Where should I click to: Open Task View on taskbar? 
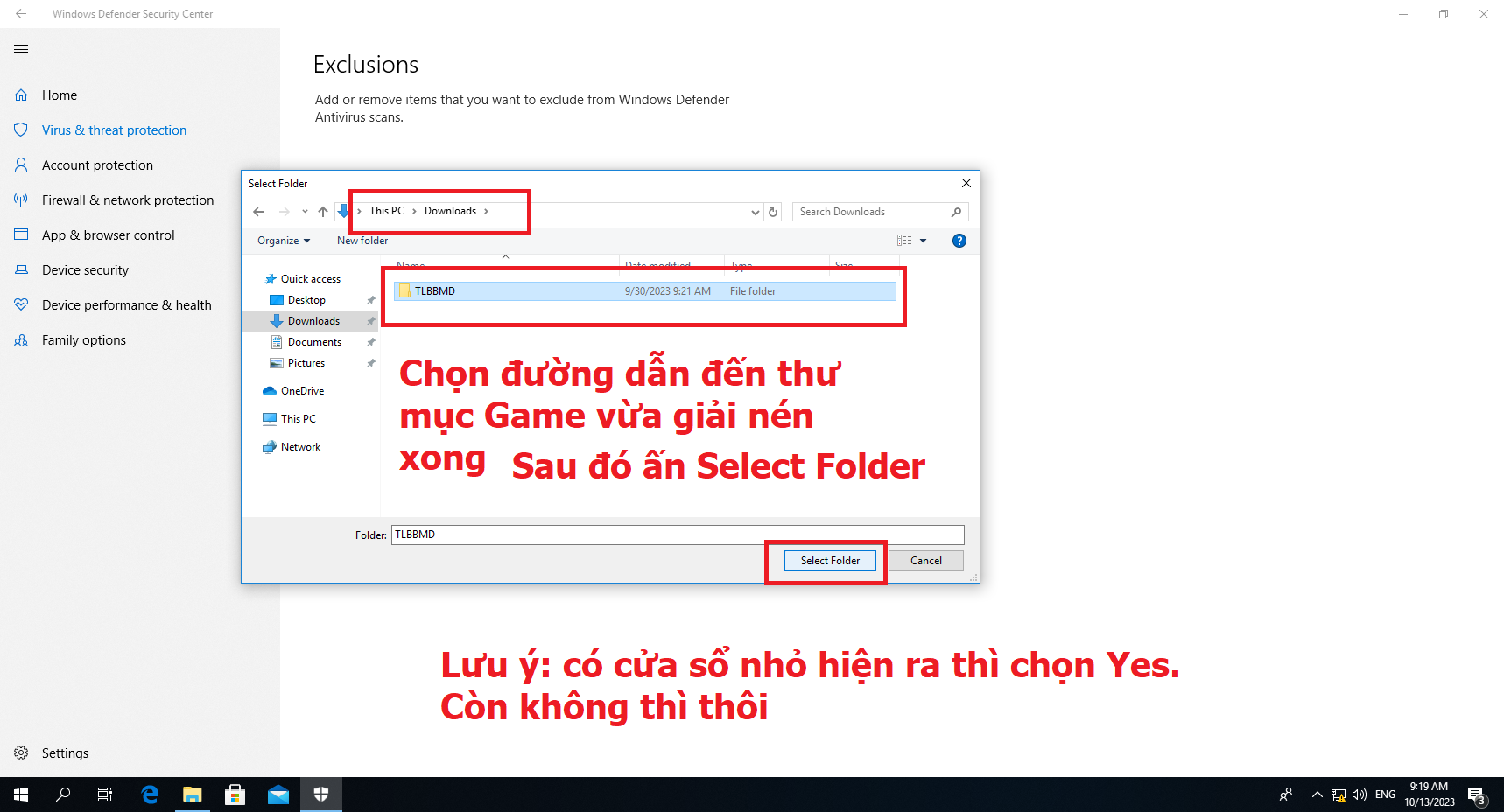coord(105,794)
